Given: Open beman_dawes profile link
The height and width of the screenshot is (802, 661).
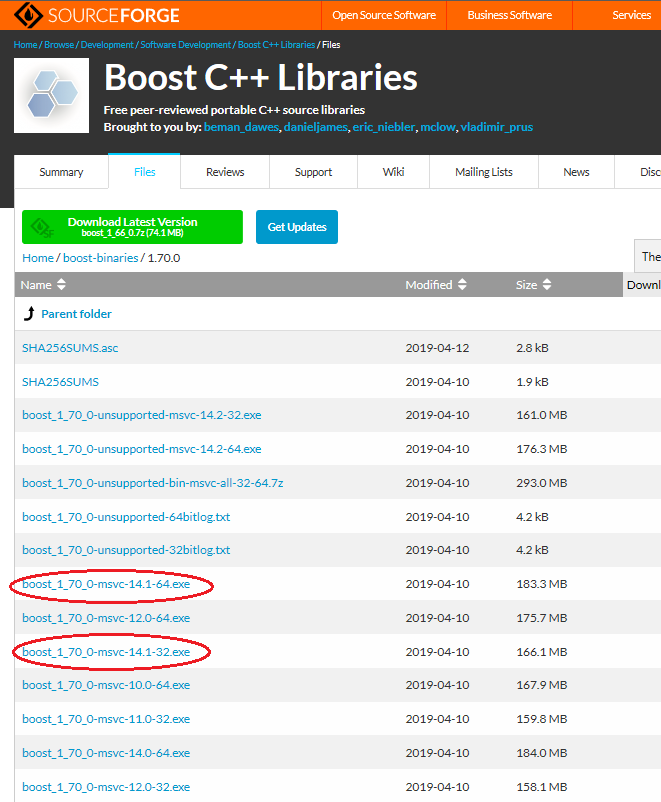Looking at the screenshot, I should (x=241, y=127).
